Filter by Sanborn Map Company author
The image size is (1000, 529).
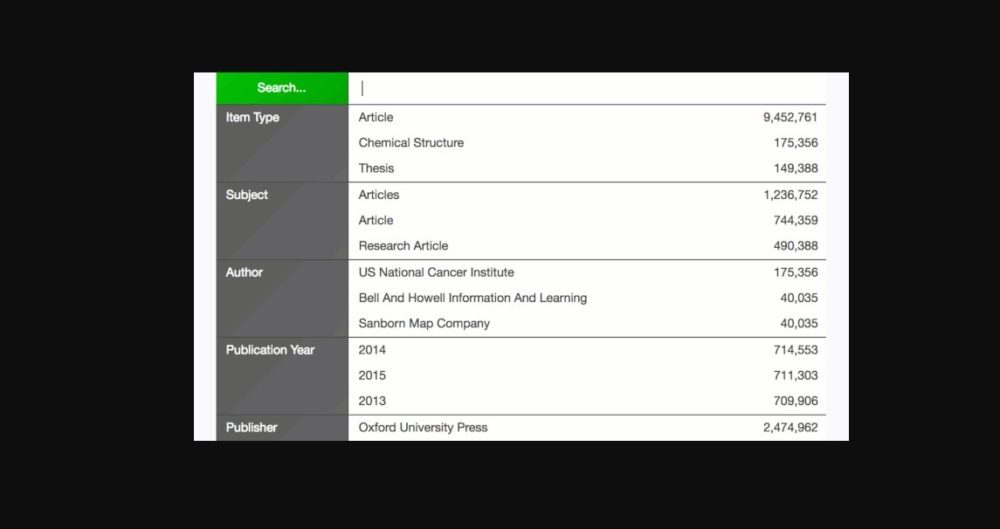click(x=424, y=324)
